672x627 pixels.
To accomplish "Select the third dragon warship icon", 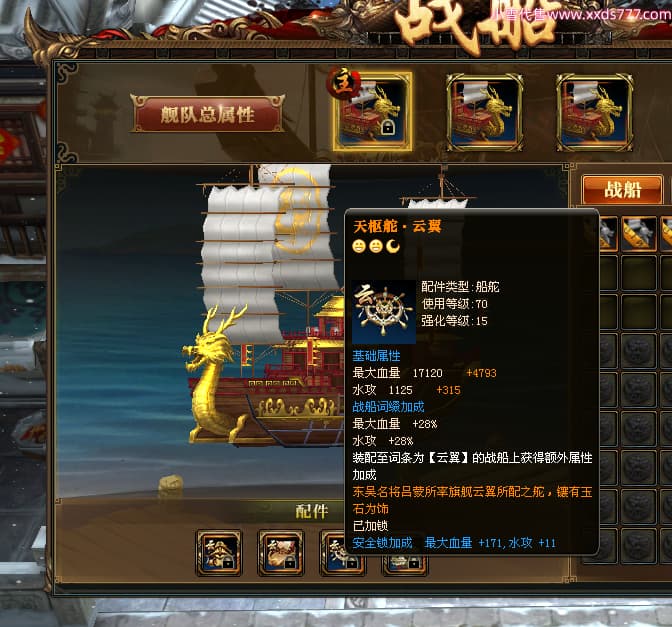I will click(594, 112).
